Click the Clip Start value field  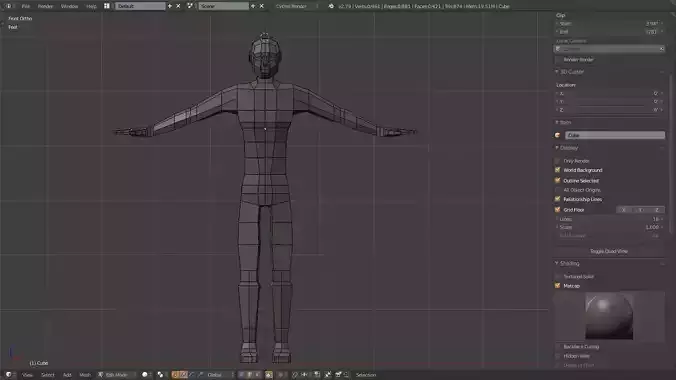point(609,24)
